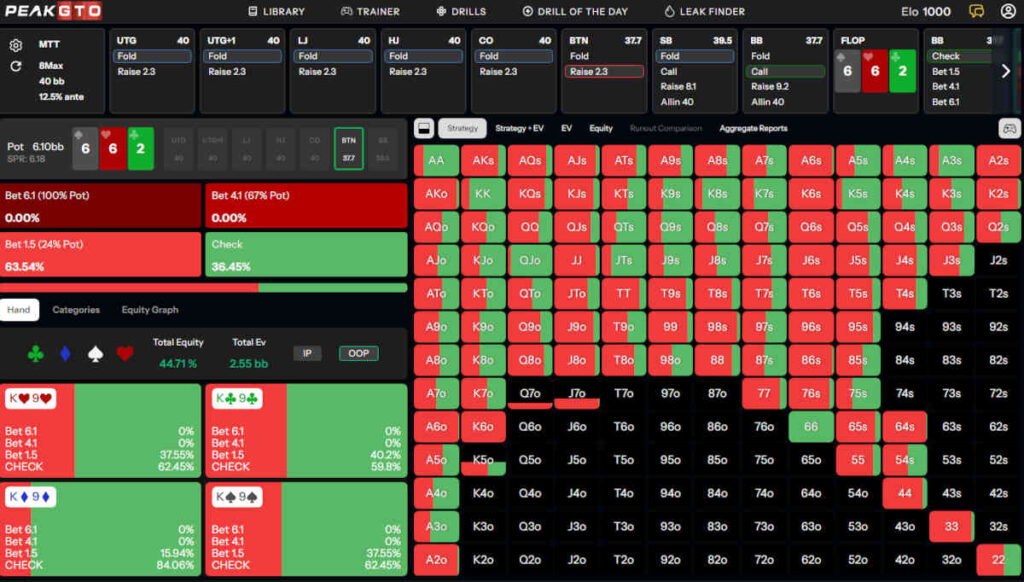The height and width of the screenshot is (582, 1024).
Task: Click the refresh/reset arrow icon
Action: coord(16,66)
